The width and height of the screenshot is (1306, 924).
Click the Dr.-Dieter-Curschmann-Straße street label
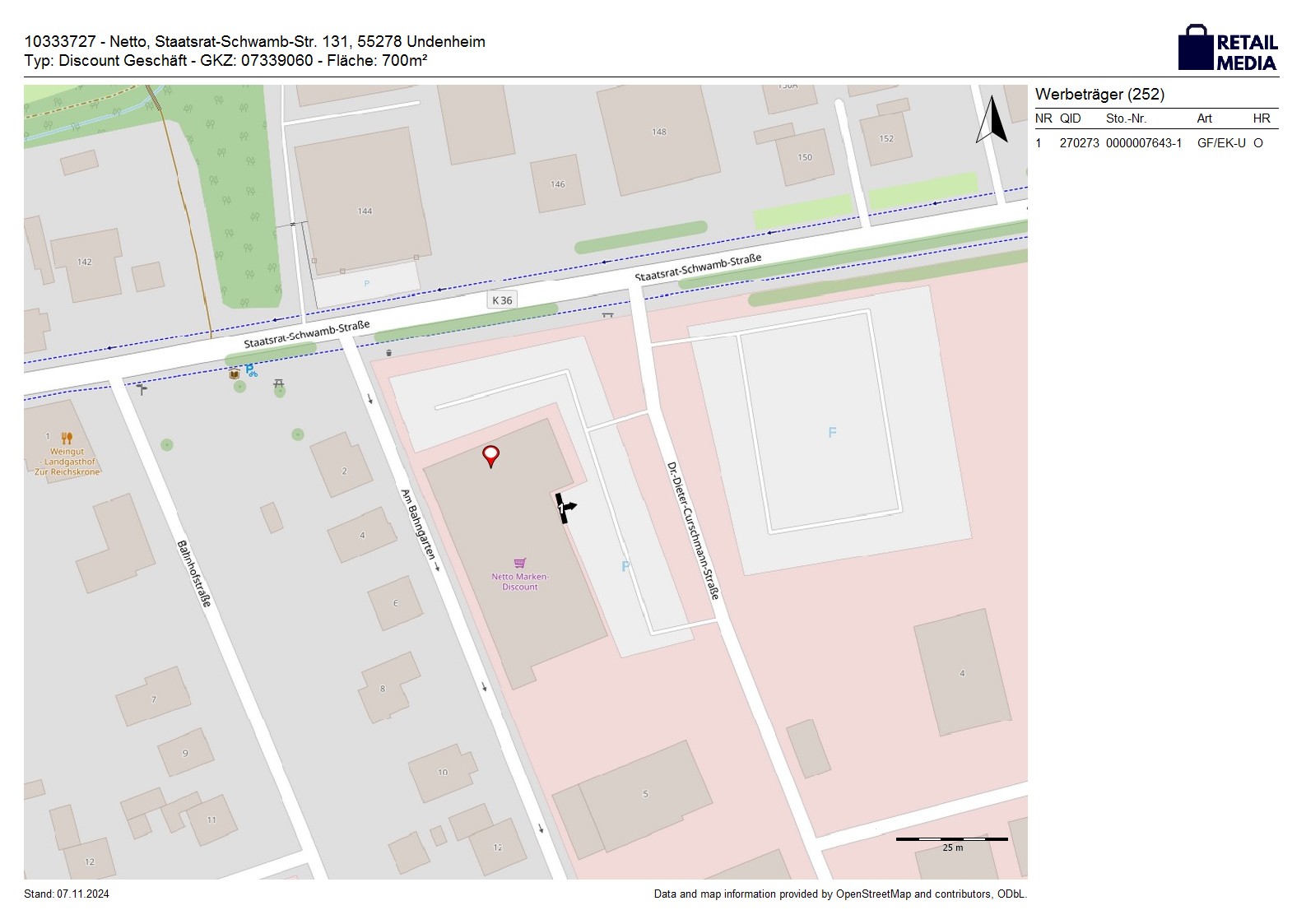693,531
